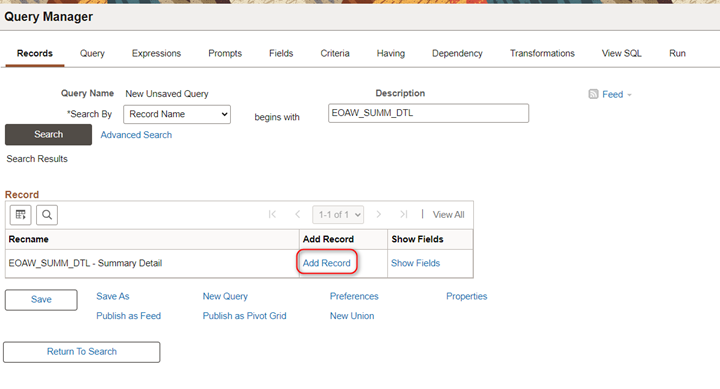The height and width of the screenshot is (389, 720).
Task: Switch to the Query tab
Action: point(92,53)
